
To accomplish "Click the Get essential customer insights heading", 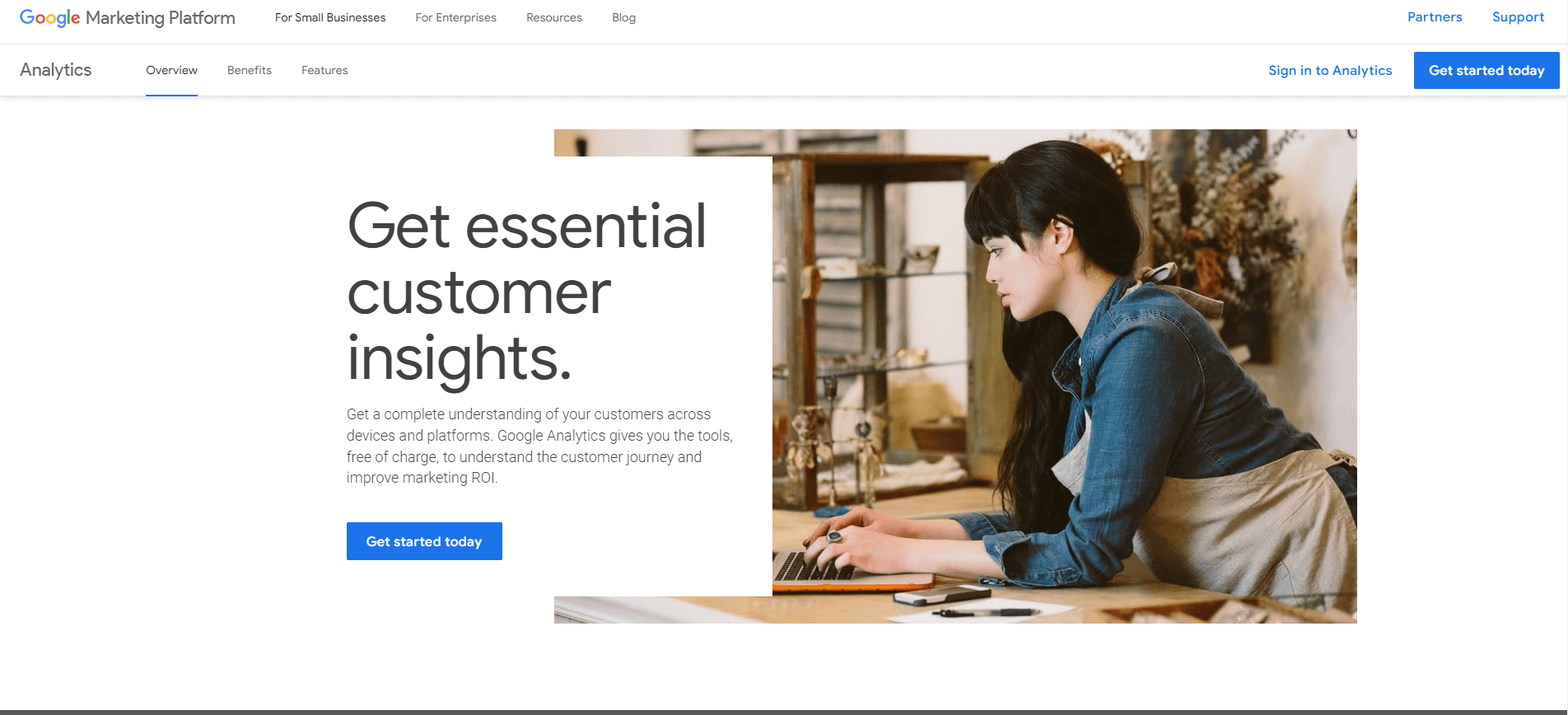I will point(527,292).
